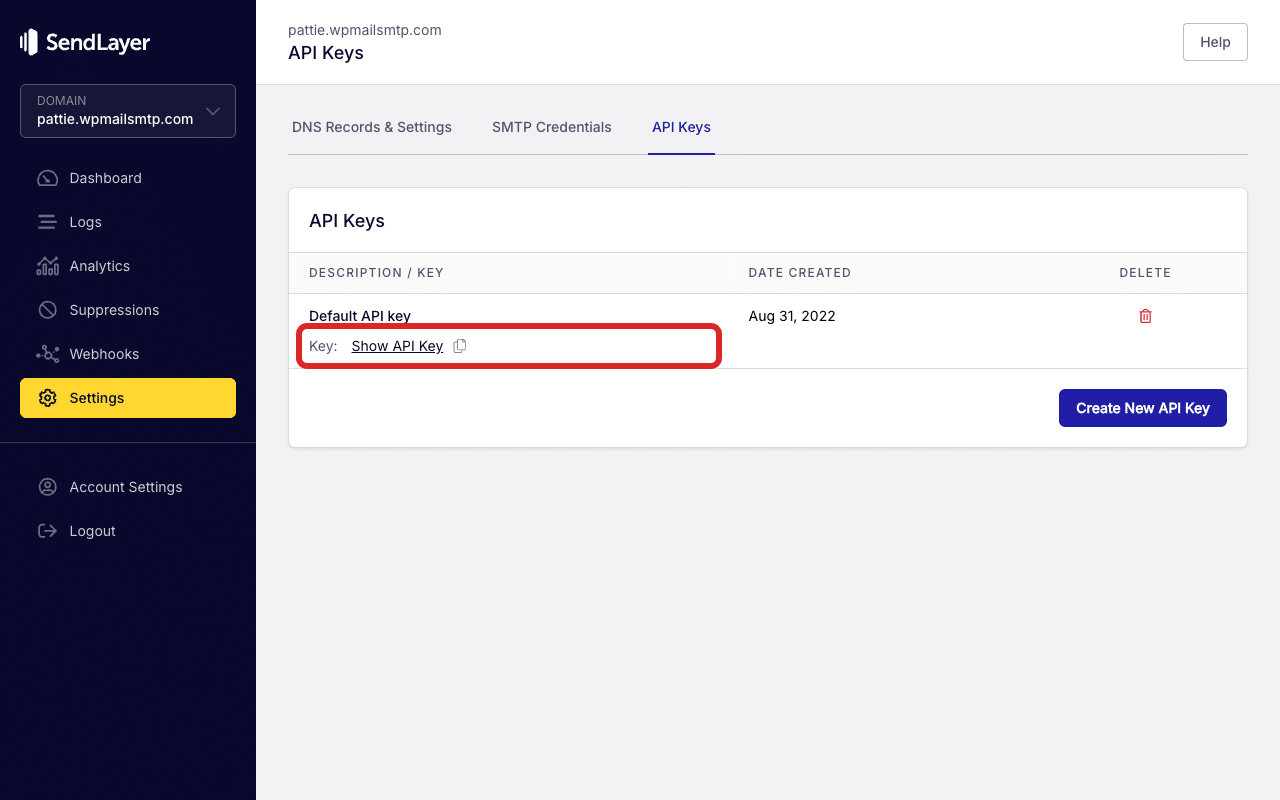This screenshot has height=800, width=1280.
Task: Switch to SMTP Credentials tab
Action: [552, 127]
